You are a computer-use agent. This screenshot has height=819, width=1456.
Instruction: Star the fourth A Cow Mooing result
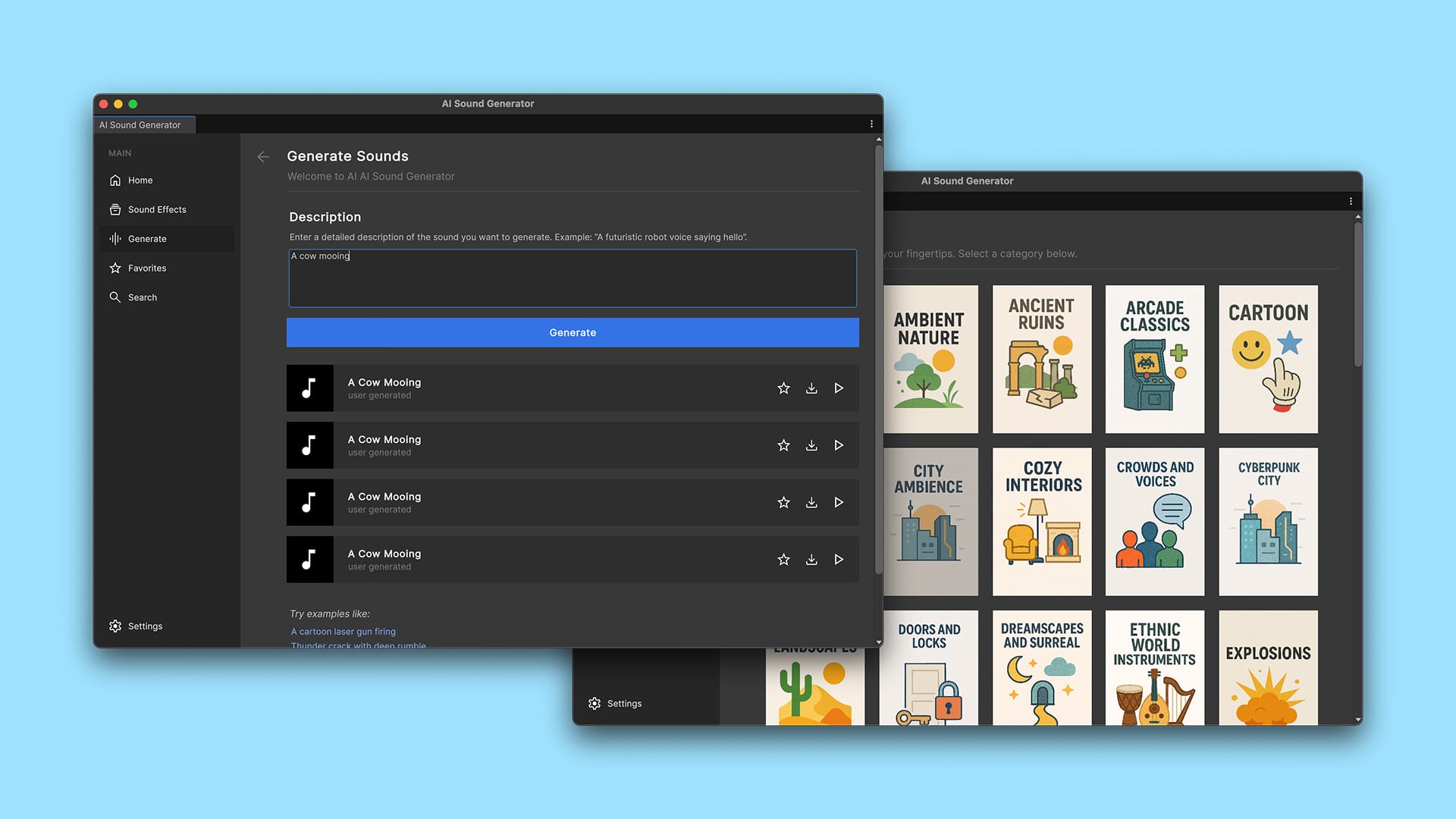pyautogui.click(x=783, y=560)
